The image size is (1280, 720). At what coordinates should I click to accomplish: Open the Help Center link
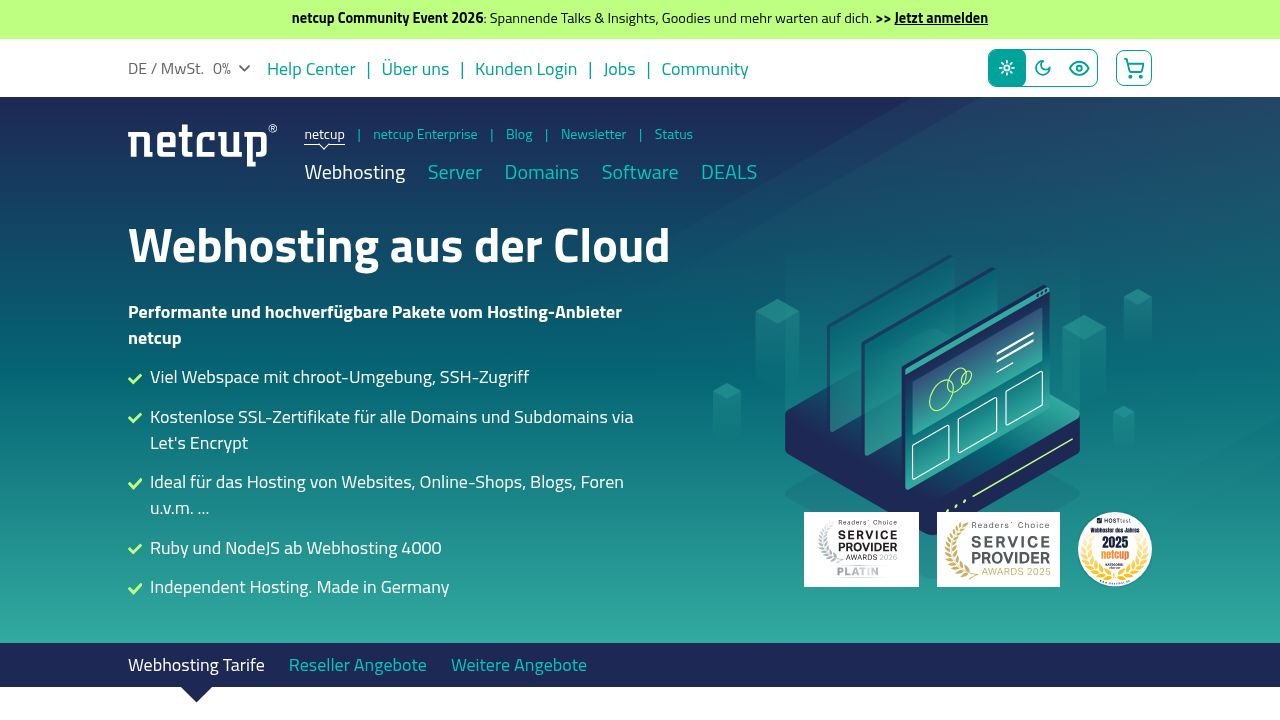[311, 69]
